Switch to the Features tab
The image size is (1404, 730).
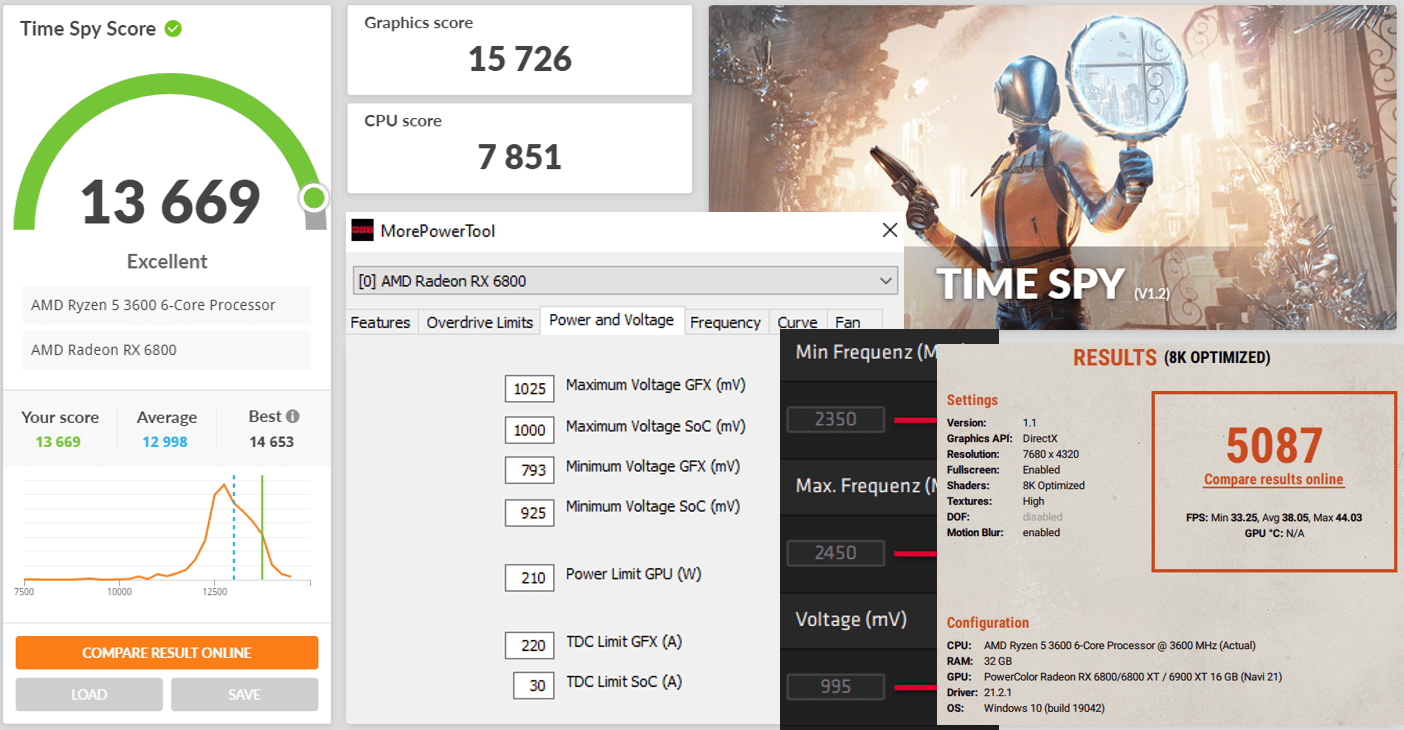(380, 322)
